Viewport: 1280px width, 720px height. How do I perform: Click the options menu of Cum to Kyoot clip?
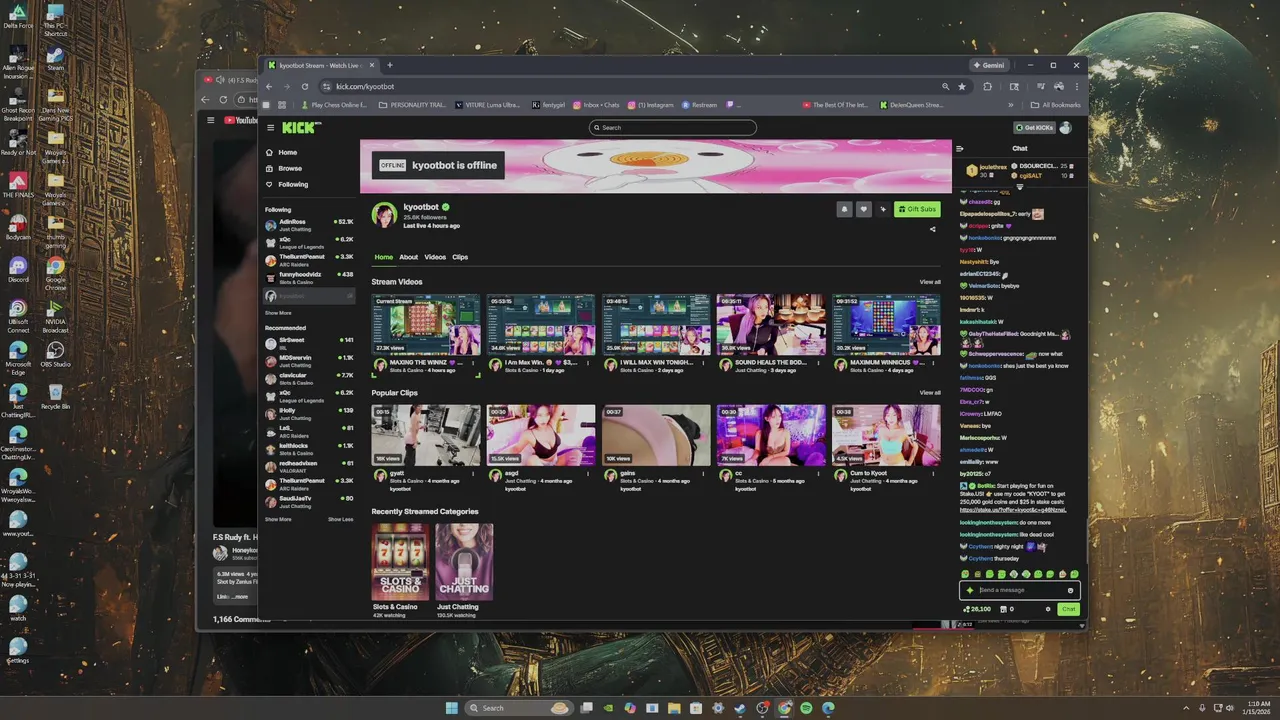point(933,475)
